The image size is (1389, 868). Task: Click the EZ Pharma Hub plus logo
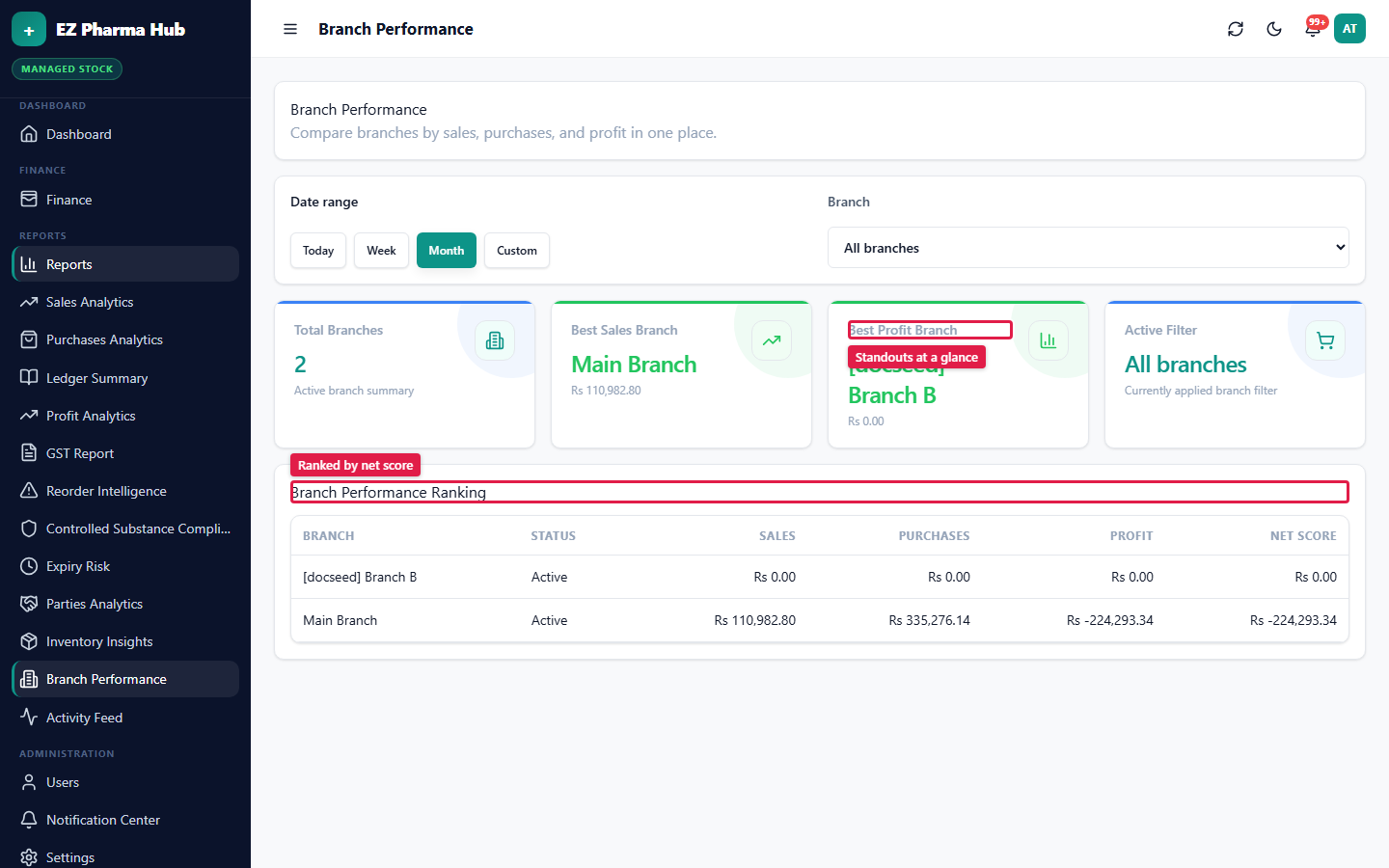(x=29, y=29)
